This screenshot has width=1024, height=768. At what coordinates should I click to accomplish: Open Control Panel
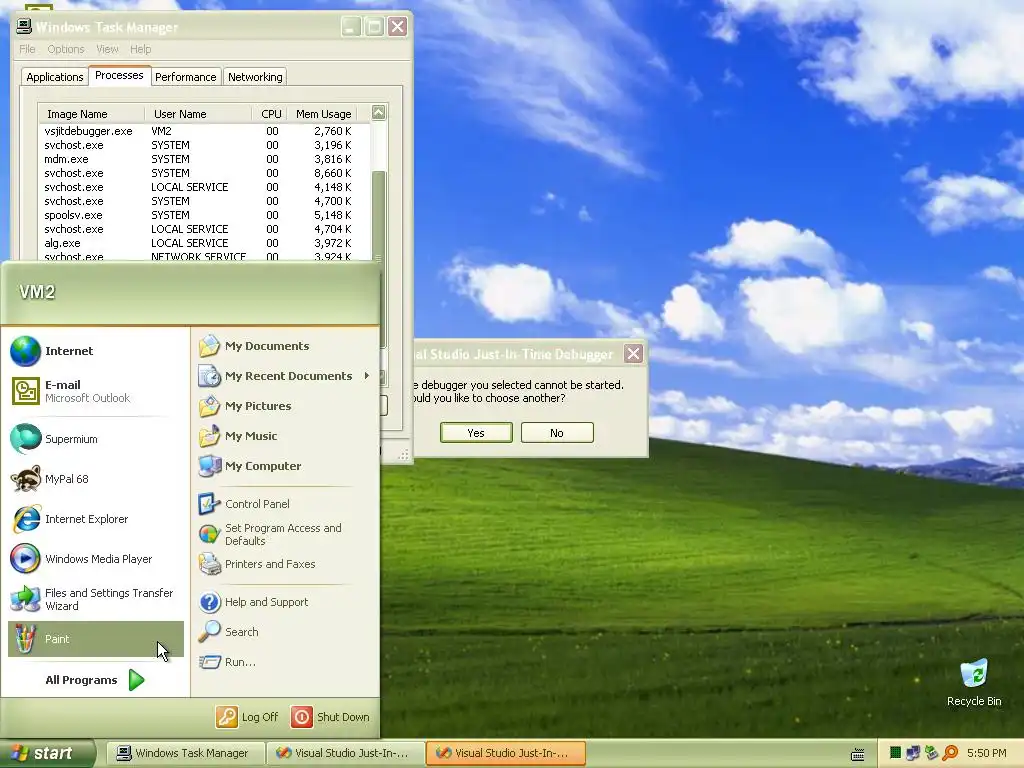[x=285, y=504]
